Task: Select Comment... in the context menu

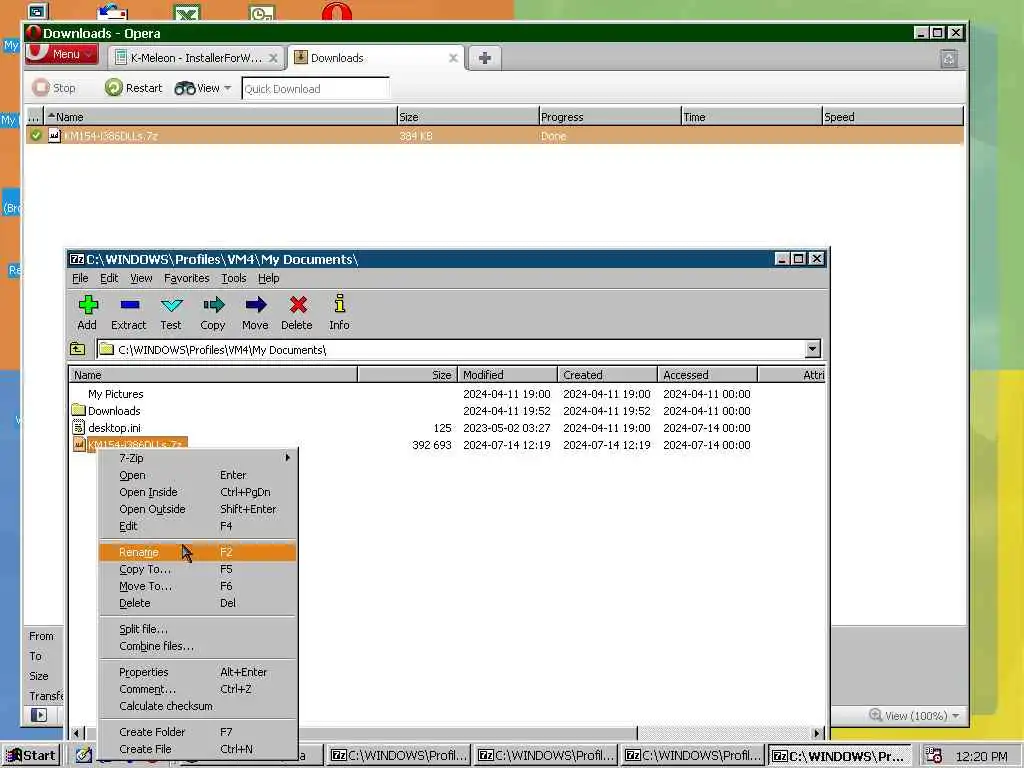Action: 198,689
